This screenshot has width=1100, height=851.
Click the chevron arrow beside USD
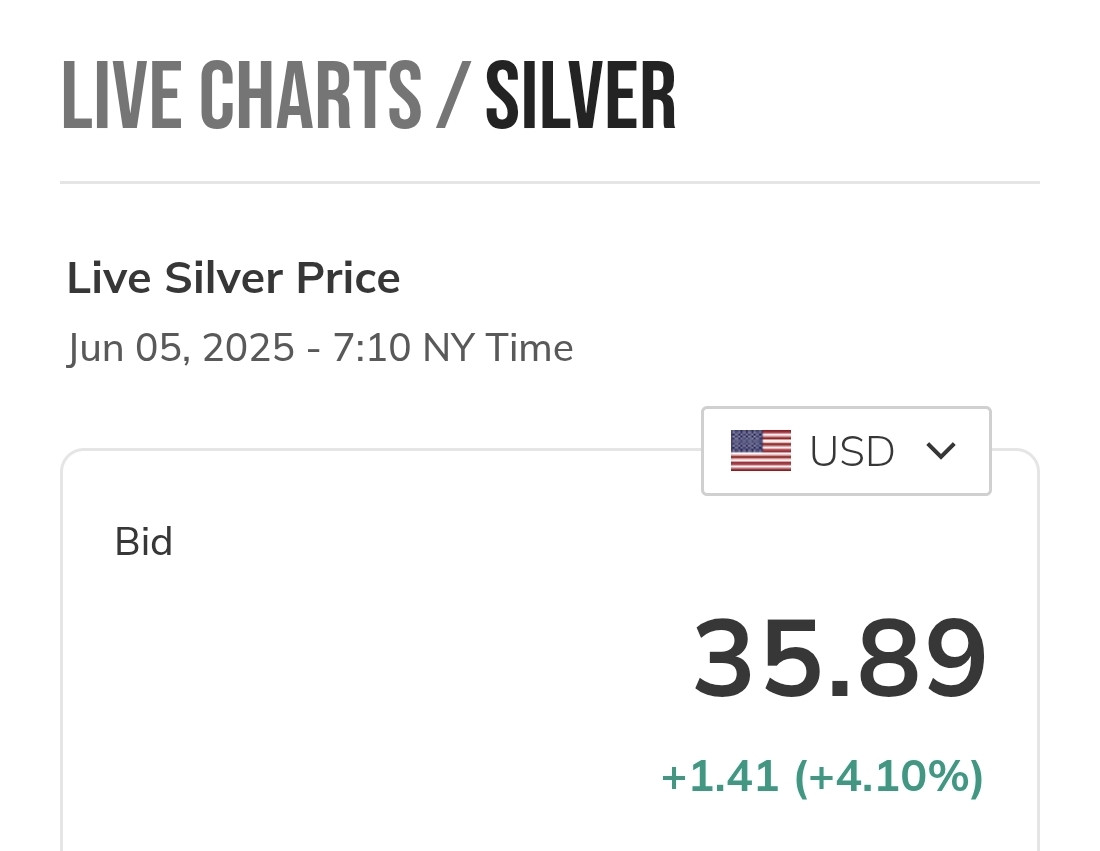(x=941, y=451)
